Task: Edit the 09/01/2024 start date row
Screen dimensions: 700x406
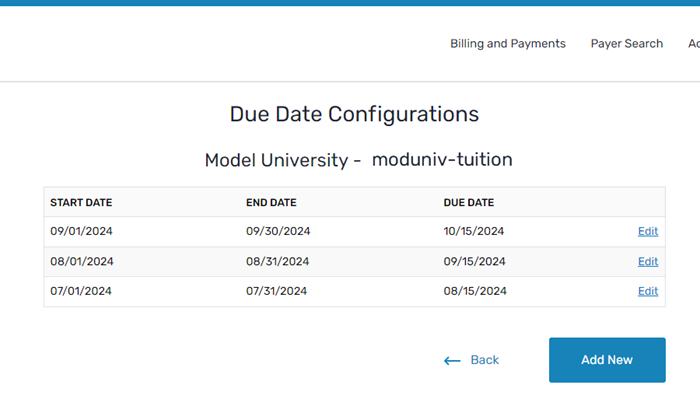Action: (648, 231)
